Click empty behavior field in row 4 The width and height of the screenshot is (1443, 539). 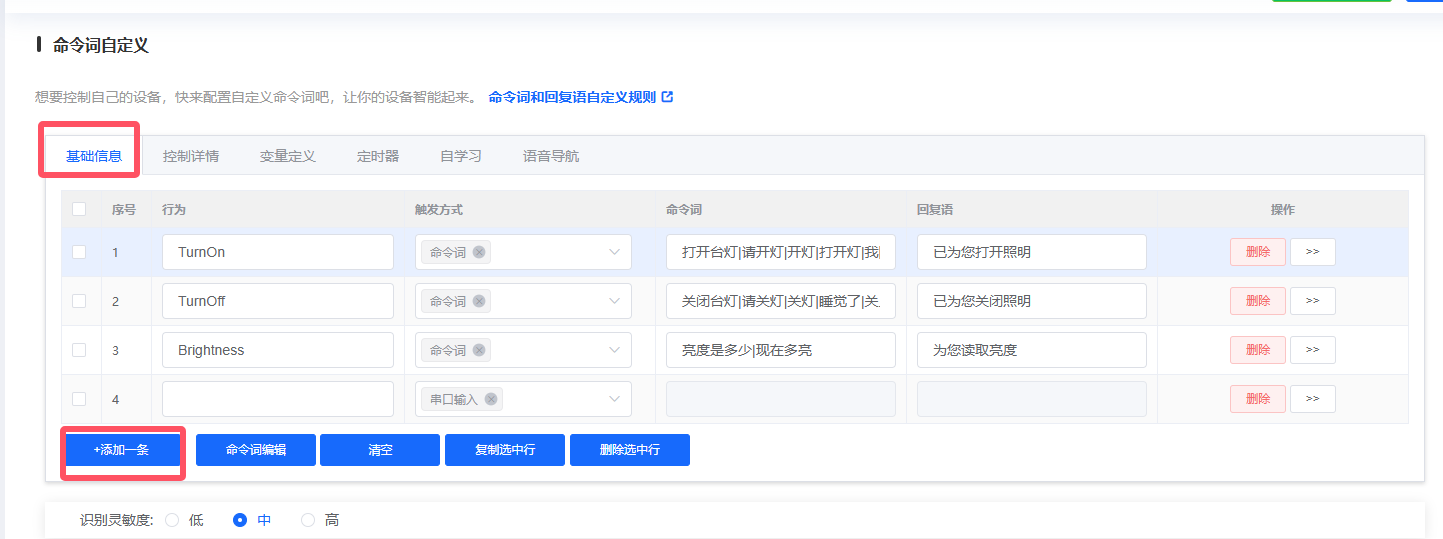pos(278,399)
